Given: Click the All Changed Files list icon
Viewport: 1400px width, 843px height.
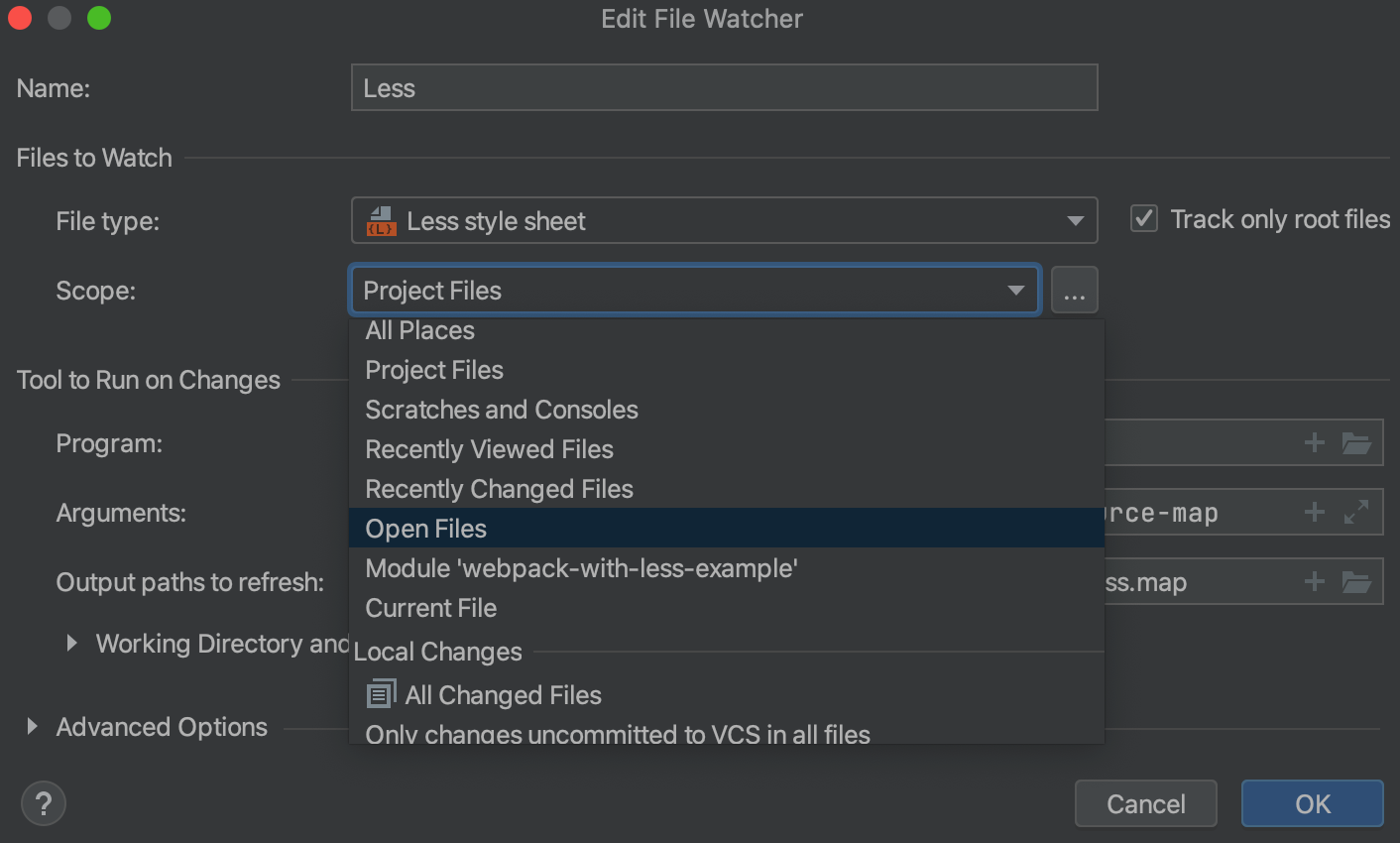Looking at the screenshot, I should pos(380,694).
